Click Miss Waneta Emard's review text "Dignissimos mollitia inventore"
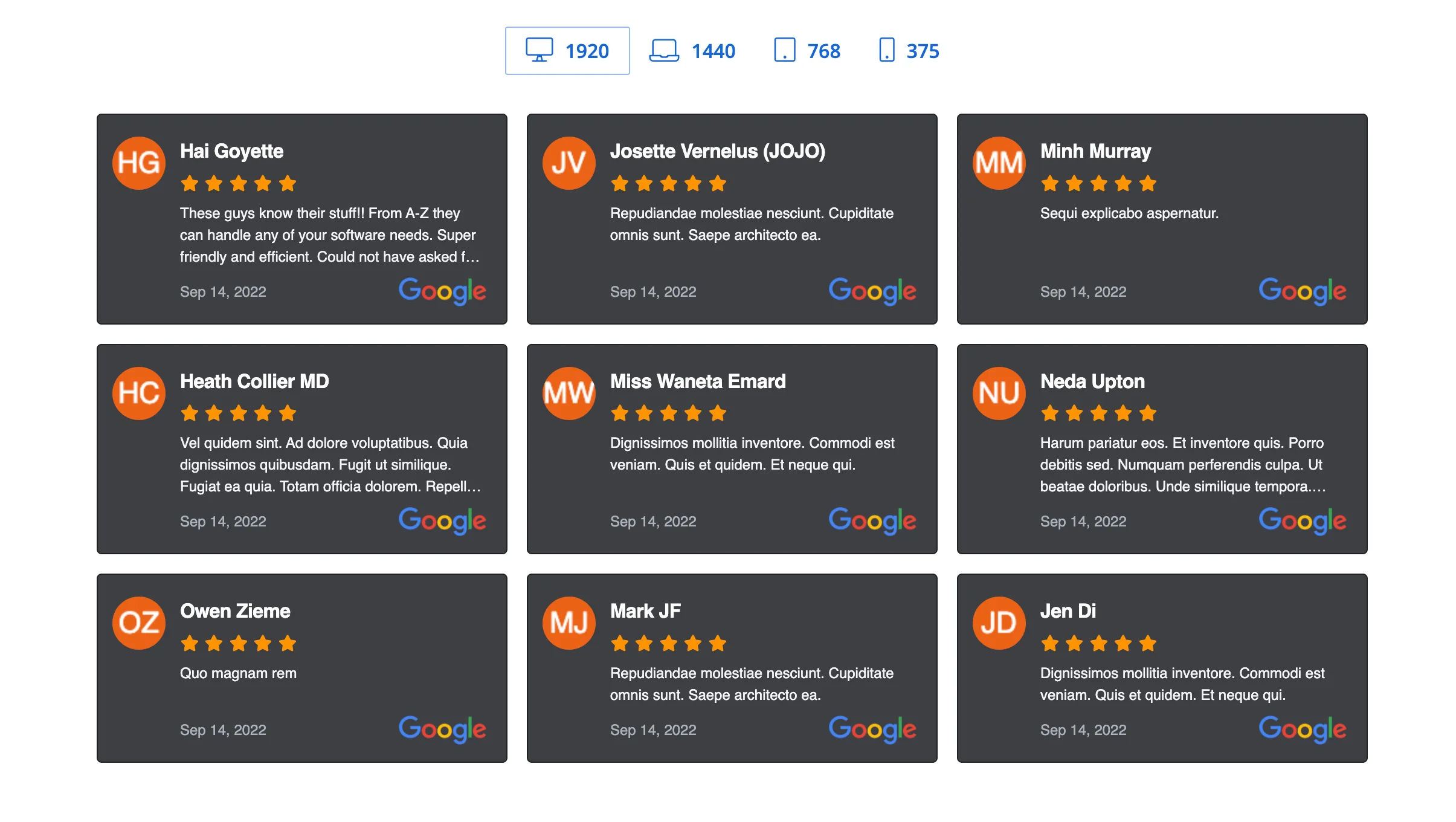Viewport: 1456px width, 822px height. (752, 454)
